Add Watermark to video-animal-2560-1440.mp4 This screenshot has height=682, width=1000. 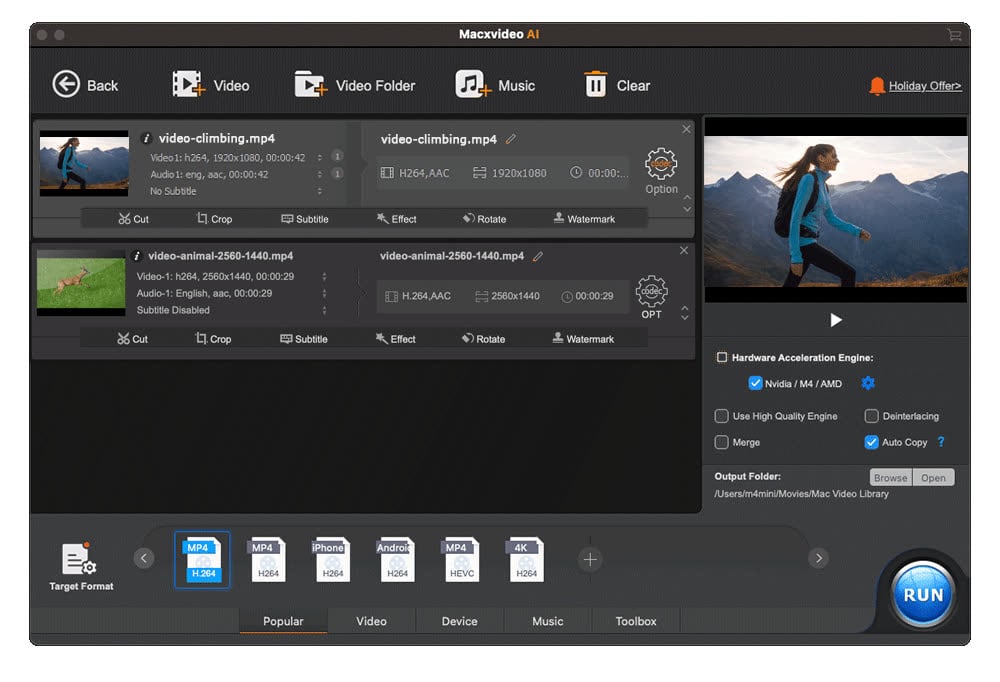[583, 339]
